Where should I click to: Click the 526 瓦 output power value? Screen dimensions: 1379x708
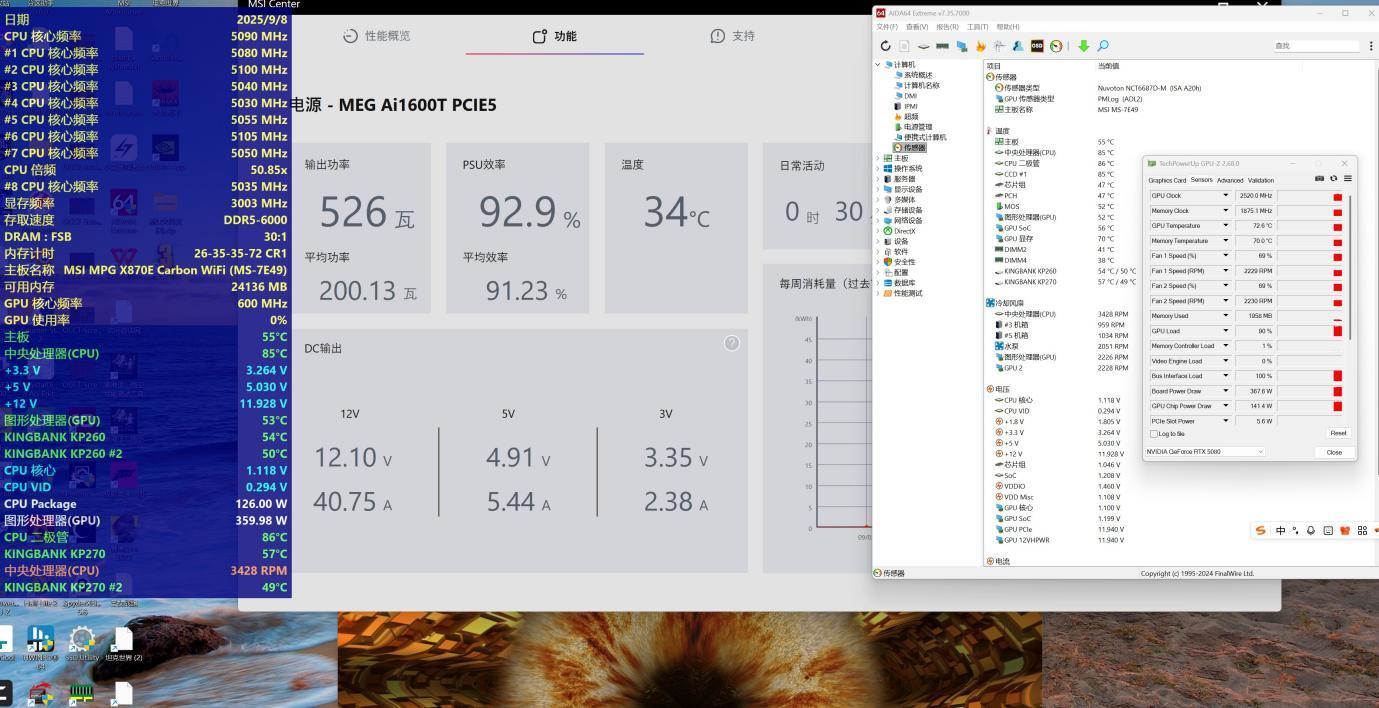pyautogui.click(x=367, y=213)
